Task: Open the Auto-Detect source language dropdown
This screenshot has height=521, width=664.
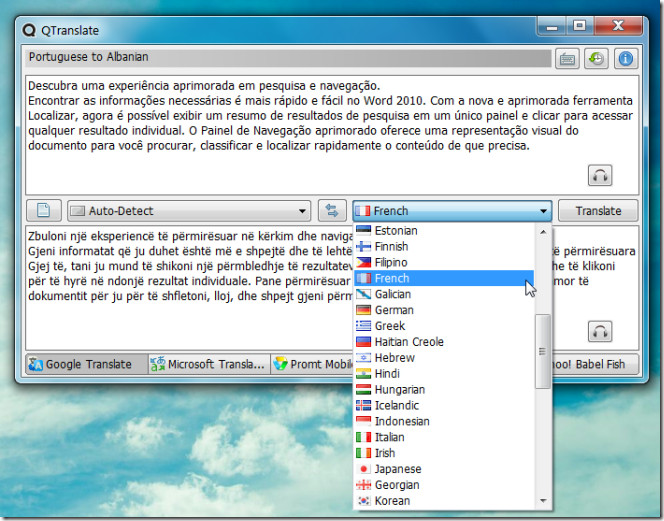Action: pyautogui.click(x=189, y=211)
